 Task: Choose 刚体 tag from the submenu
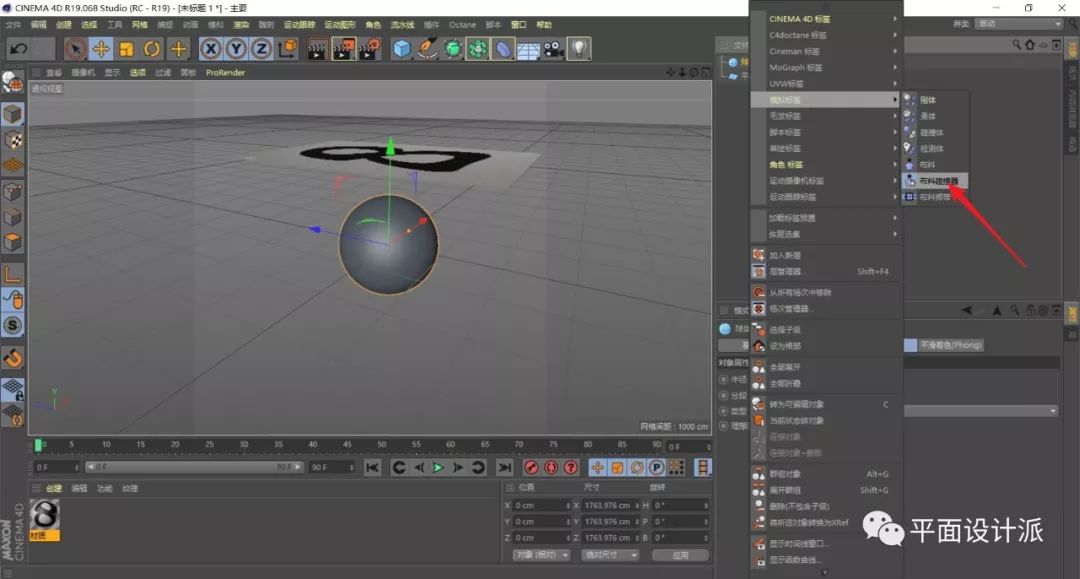coord(927,100)
